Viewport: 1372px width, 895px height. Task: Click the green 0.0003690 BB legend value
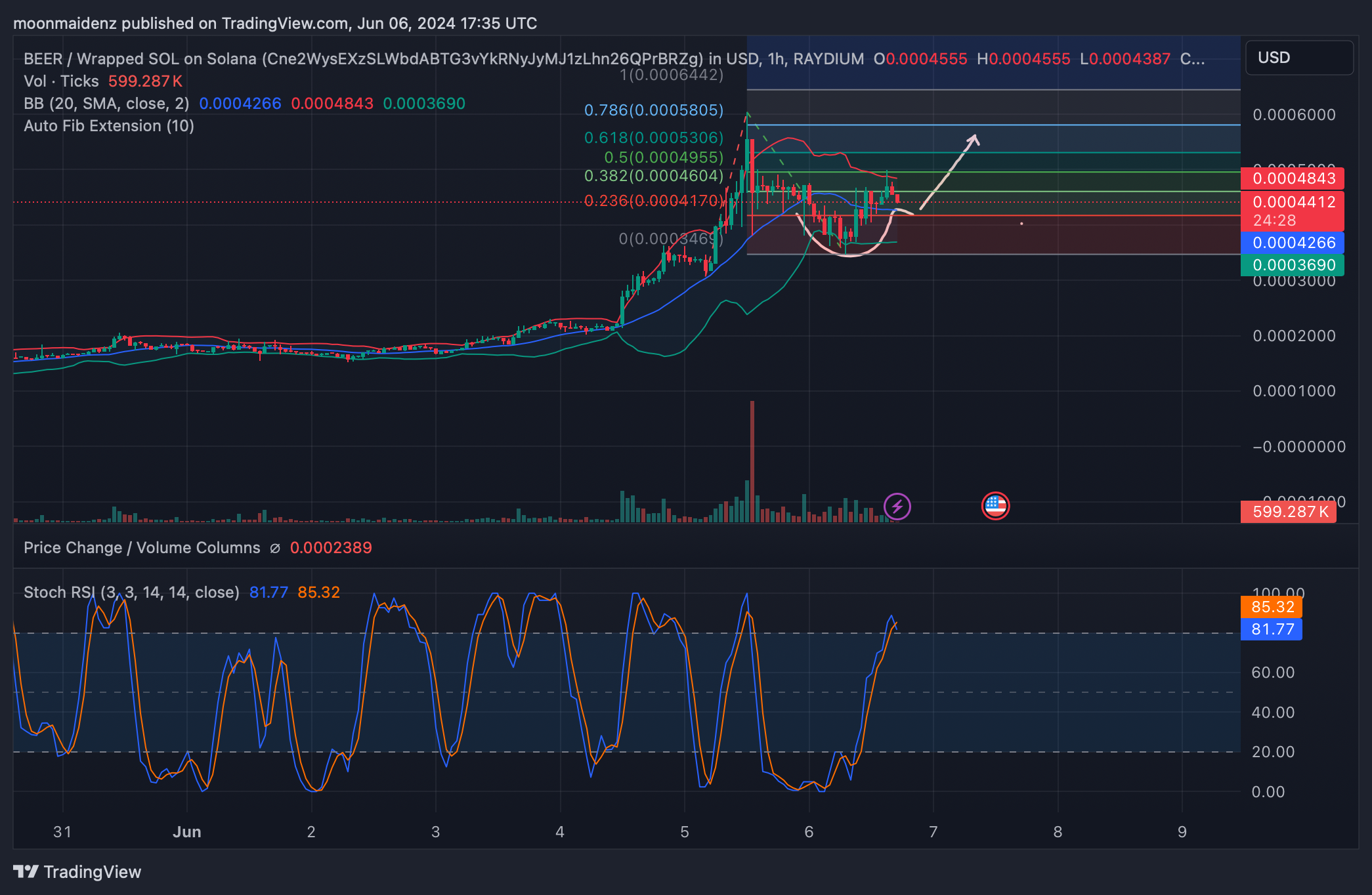click(424, 104)
